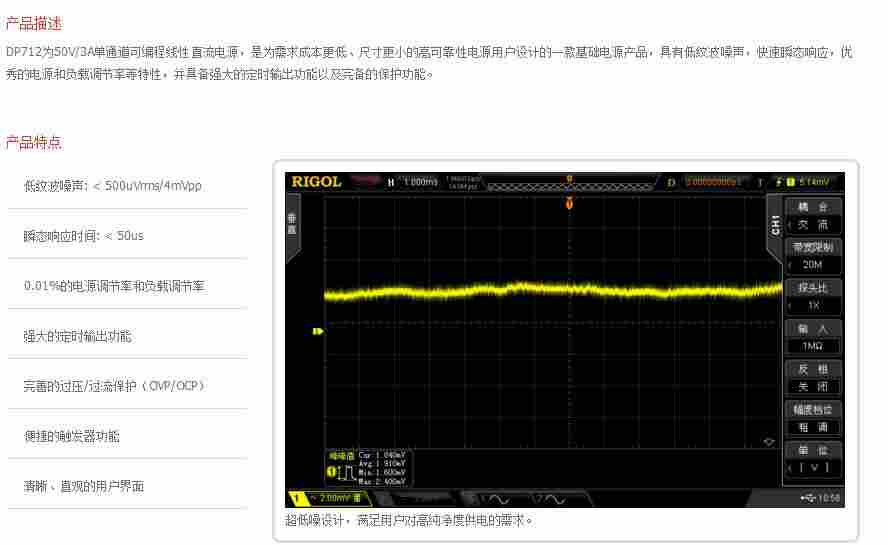Viewport: 888px width, 545px height.
Task: Open the 耦合 coupling menu option
Action: pyautogui.click(x=813, y=215)
